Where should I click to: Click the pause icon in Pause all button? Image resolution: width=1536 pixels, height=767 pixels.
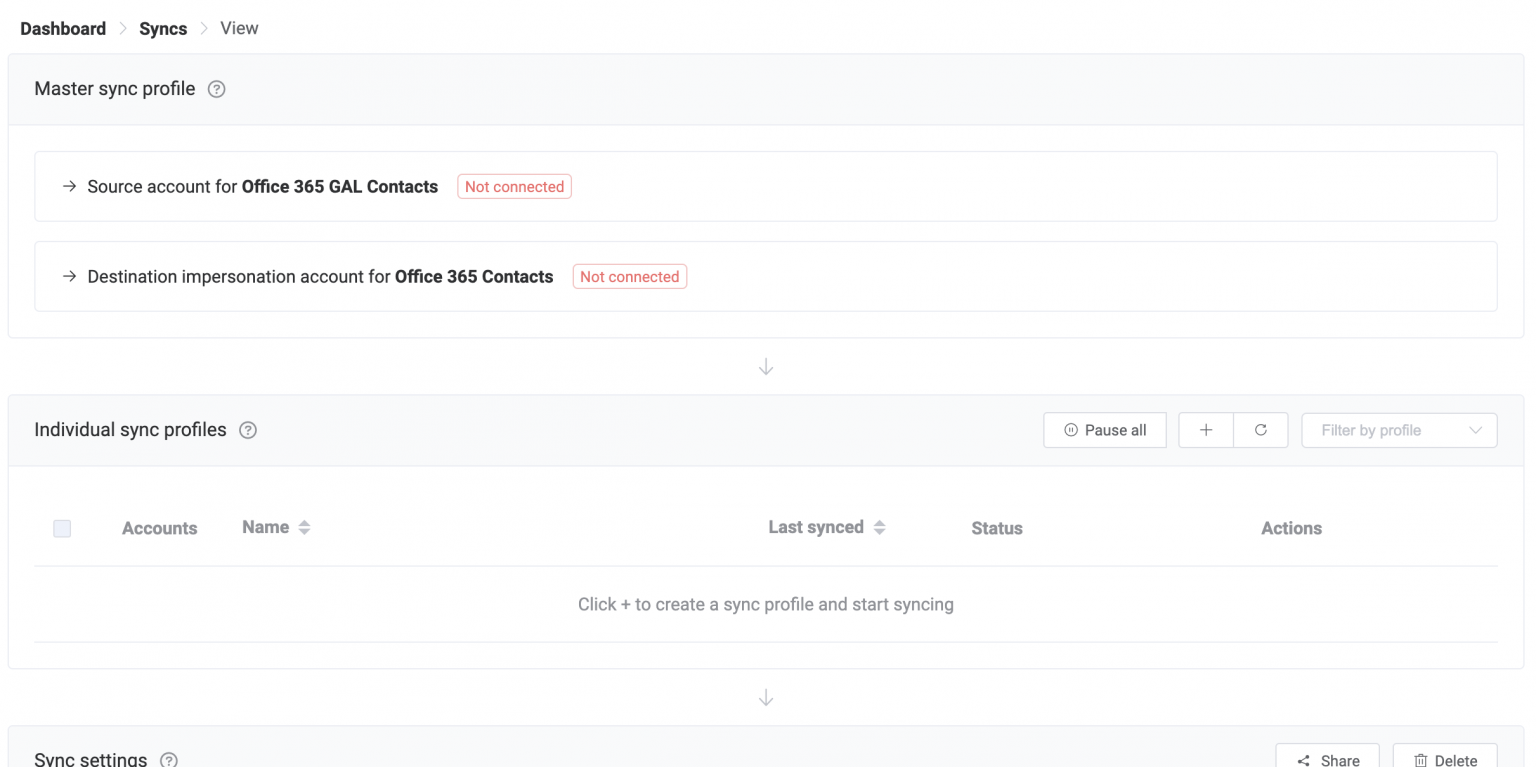(1070, 430)
